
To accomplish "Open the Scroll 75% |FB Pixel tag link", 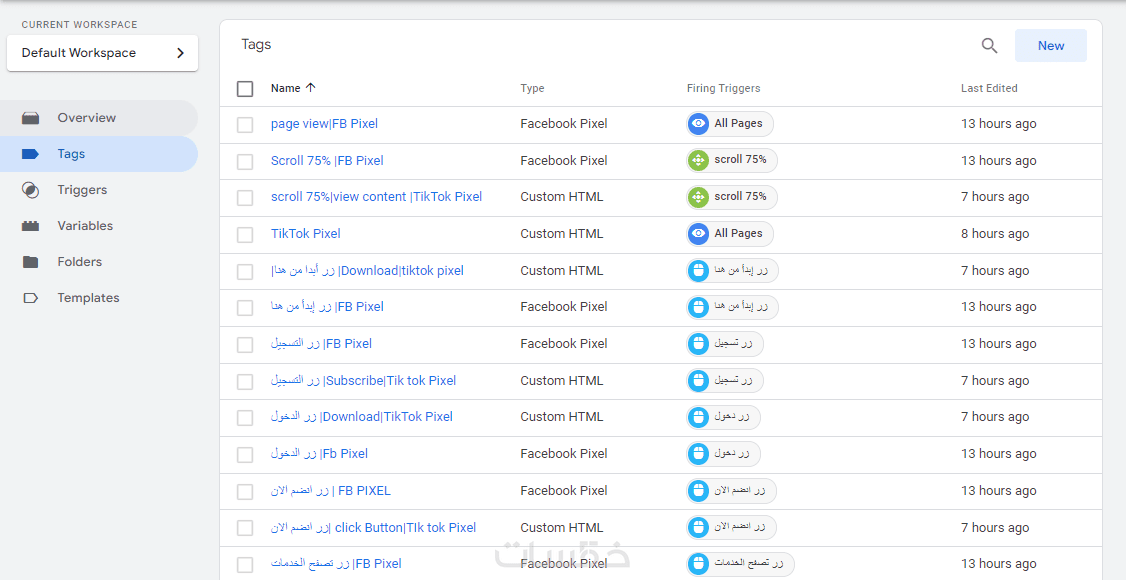I will point(327,161).
